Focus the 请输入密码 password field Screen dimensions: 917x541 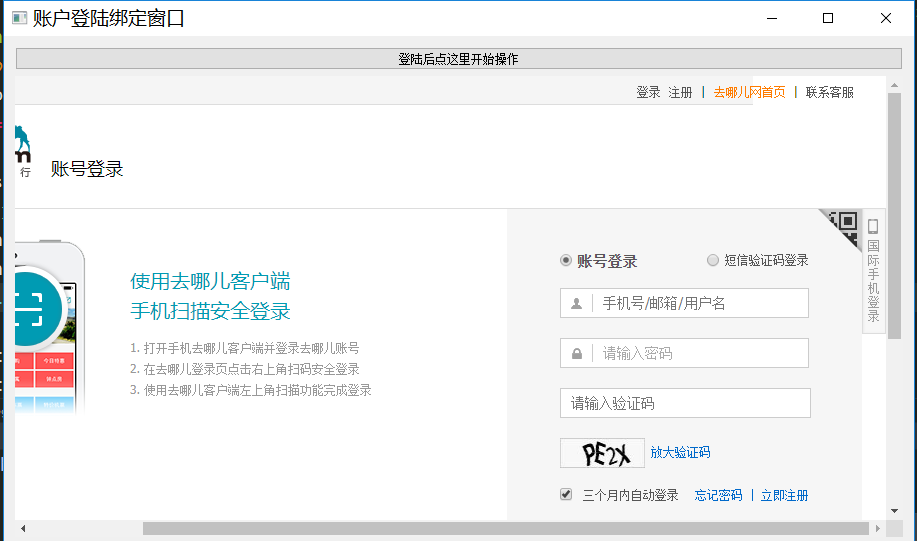(x=684, y=353)
